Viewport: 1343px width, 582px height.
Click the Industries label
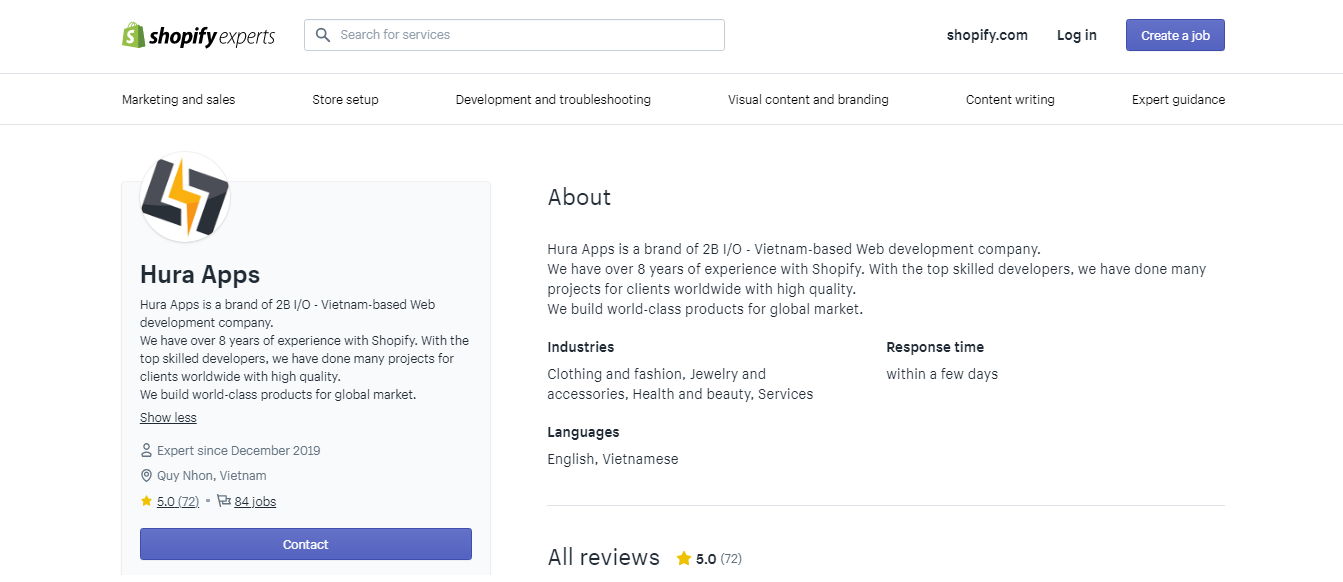click(x=581, y=347)
